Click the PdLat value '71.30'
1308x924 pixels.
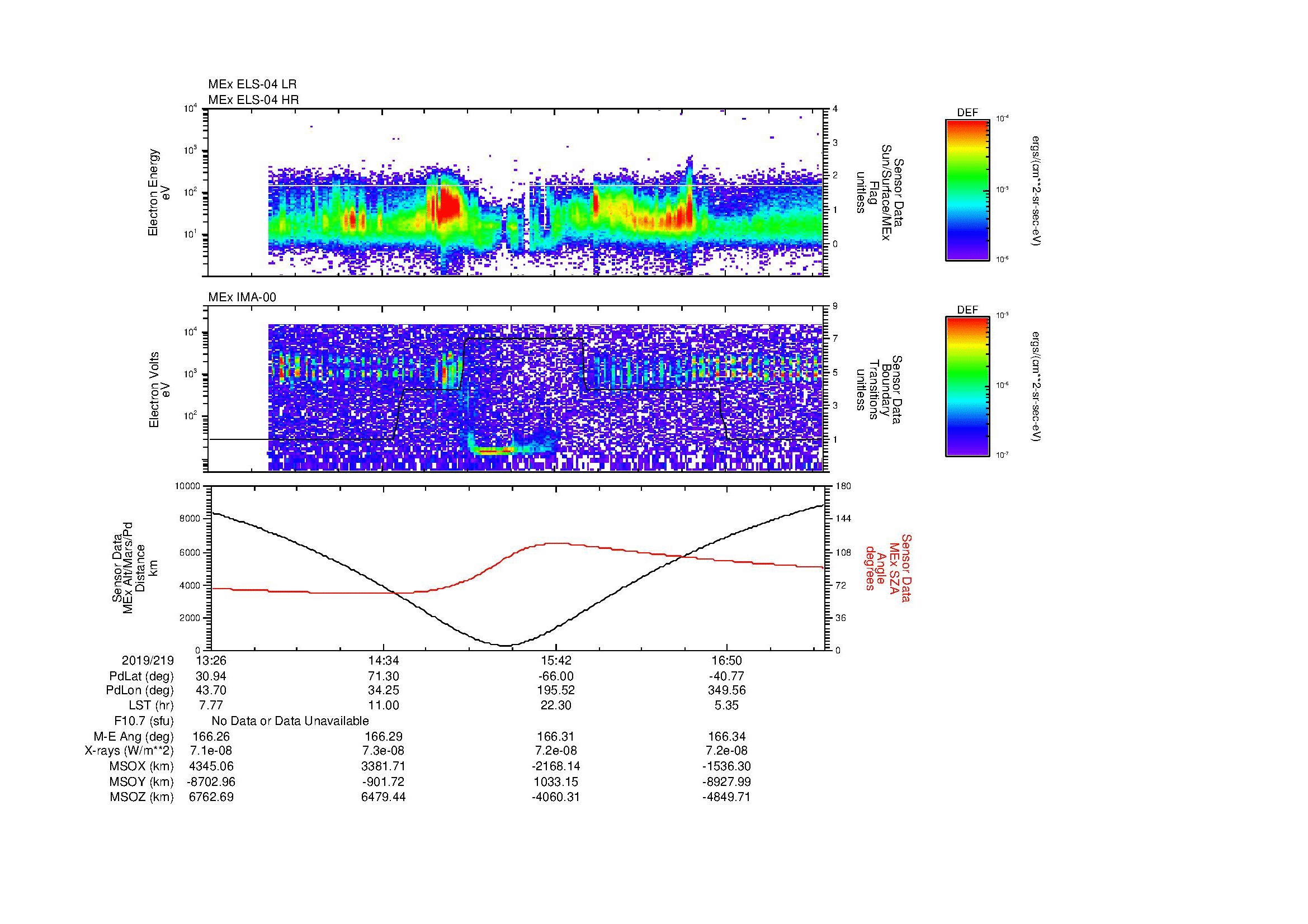[x=384, y=676]
